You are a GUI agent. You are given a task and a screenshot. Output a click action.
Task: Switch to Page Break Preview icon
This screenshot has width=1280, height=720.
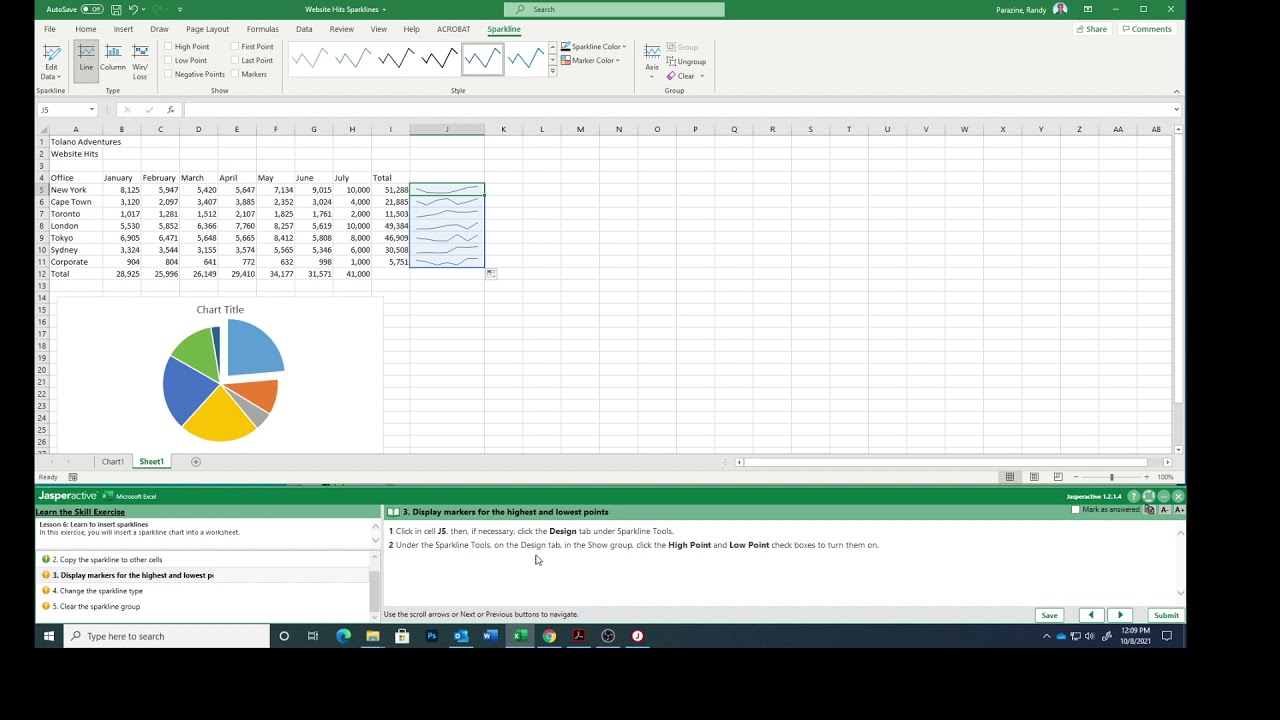tap(1056, 477)
